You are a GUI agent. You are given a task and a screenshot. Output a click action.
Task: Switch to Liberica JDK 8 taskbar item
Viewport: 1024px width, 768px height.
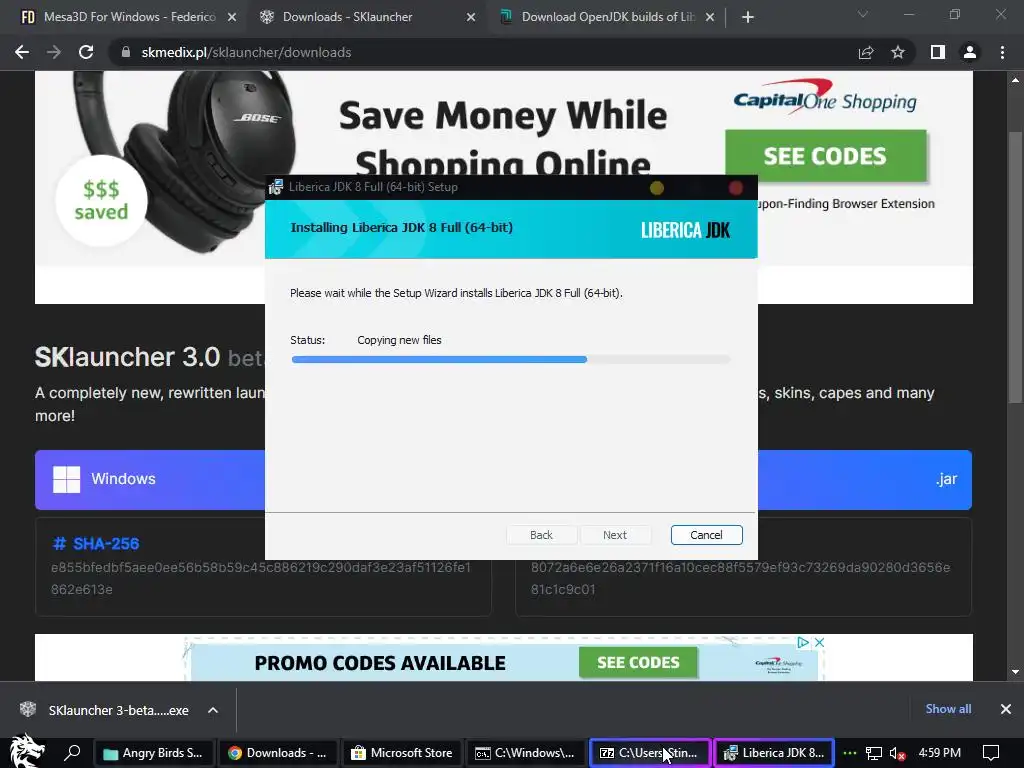pos(774,753)
